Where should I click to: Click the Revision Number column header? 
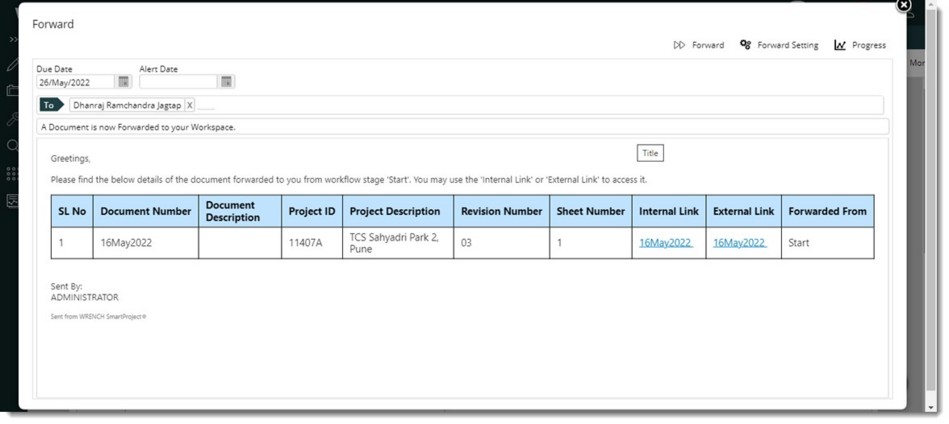click(501, 211)
